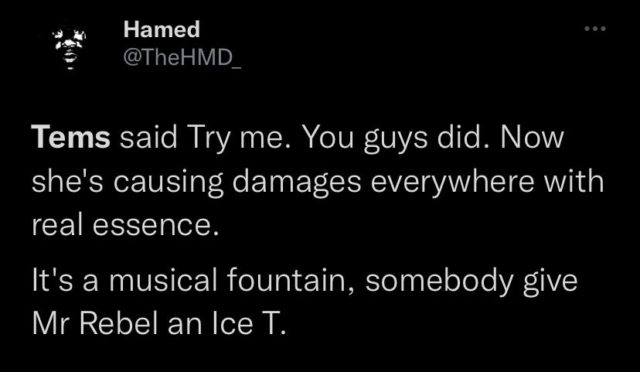Click the word 'damages' in the tweet
This screenshot has height=372, width=640.
click(x=297, y=182)
